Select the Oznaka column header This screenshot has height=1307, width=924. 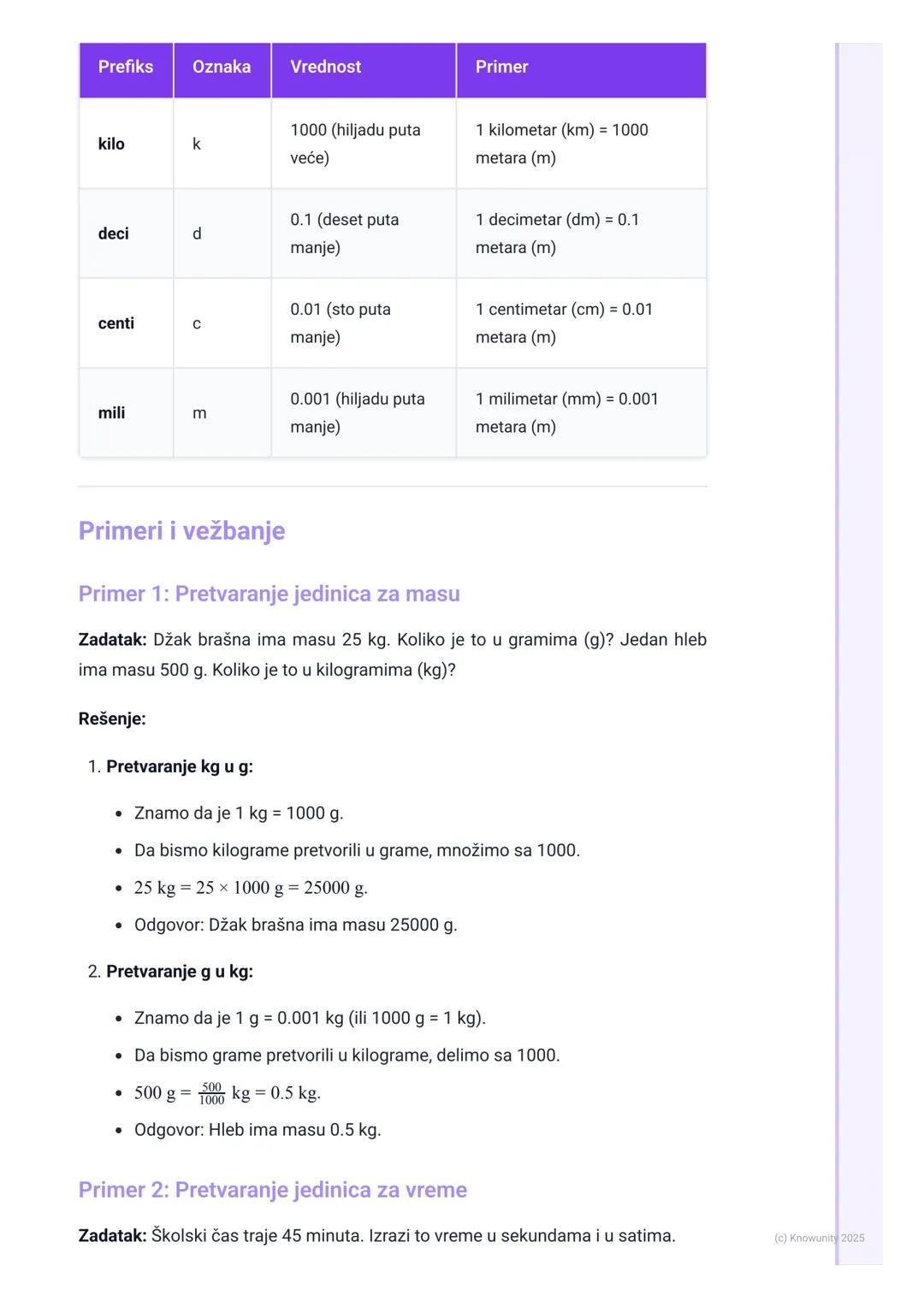222,68
